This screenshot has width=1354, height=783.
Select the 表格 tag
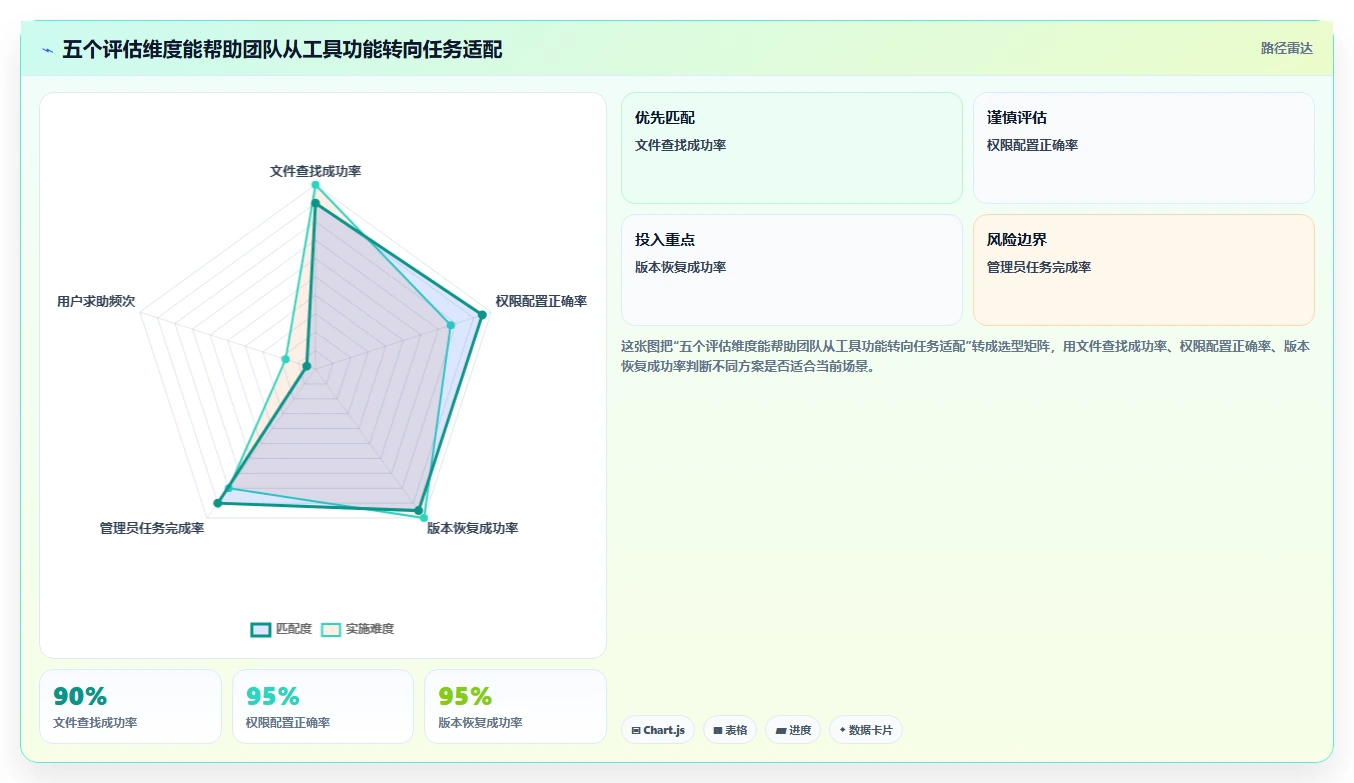(x=730, y=730)
